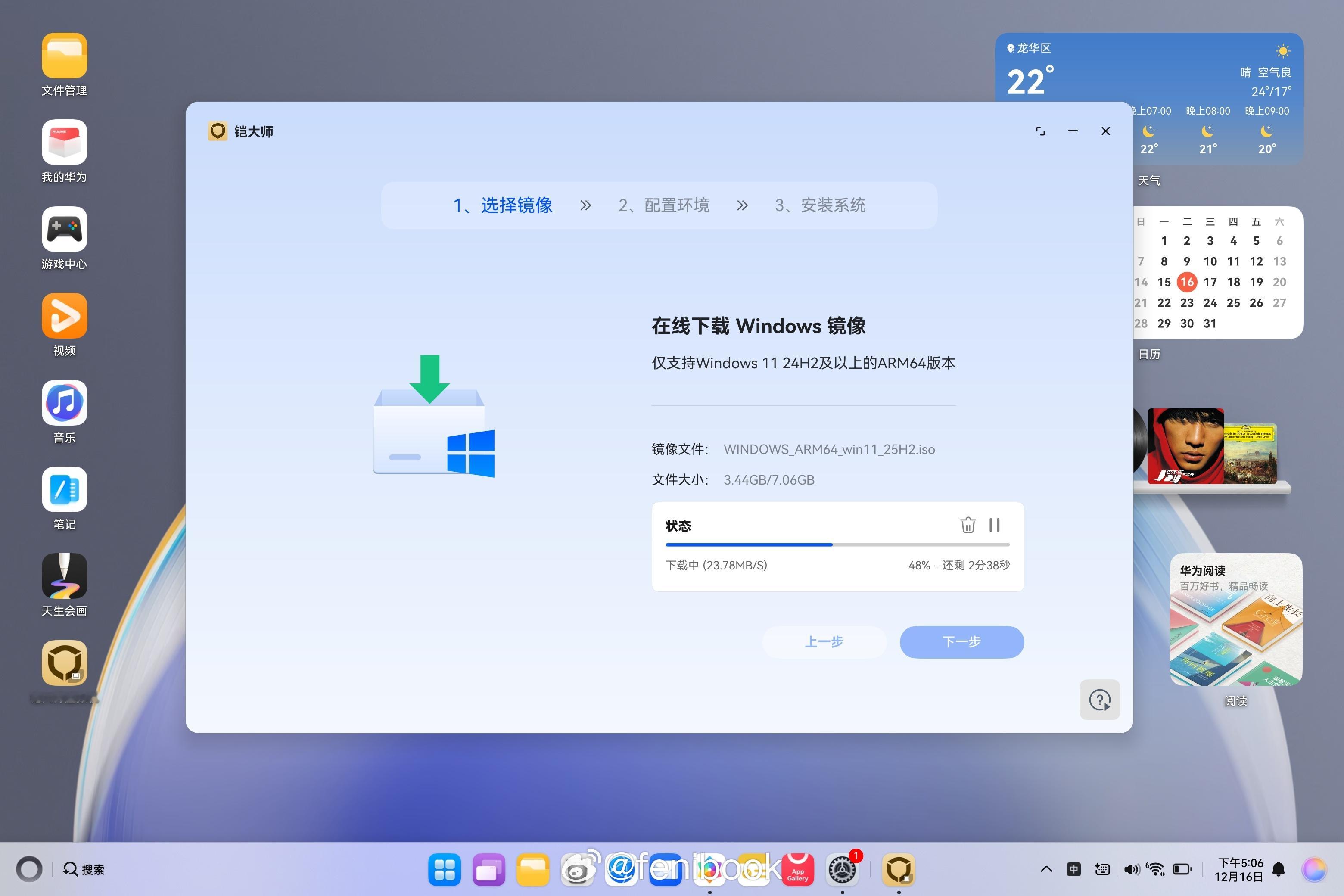Toggle fullscreen for the 铠大师 window

tap(1040, 131)
